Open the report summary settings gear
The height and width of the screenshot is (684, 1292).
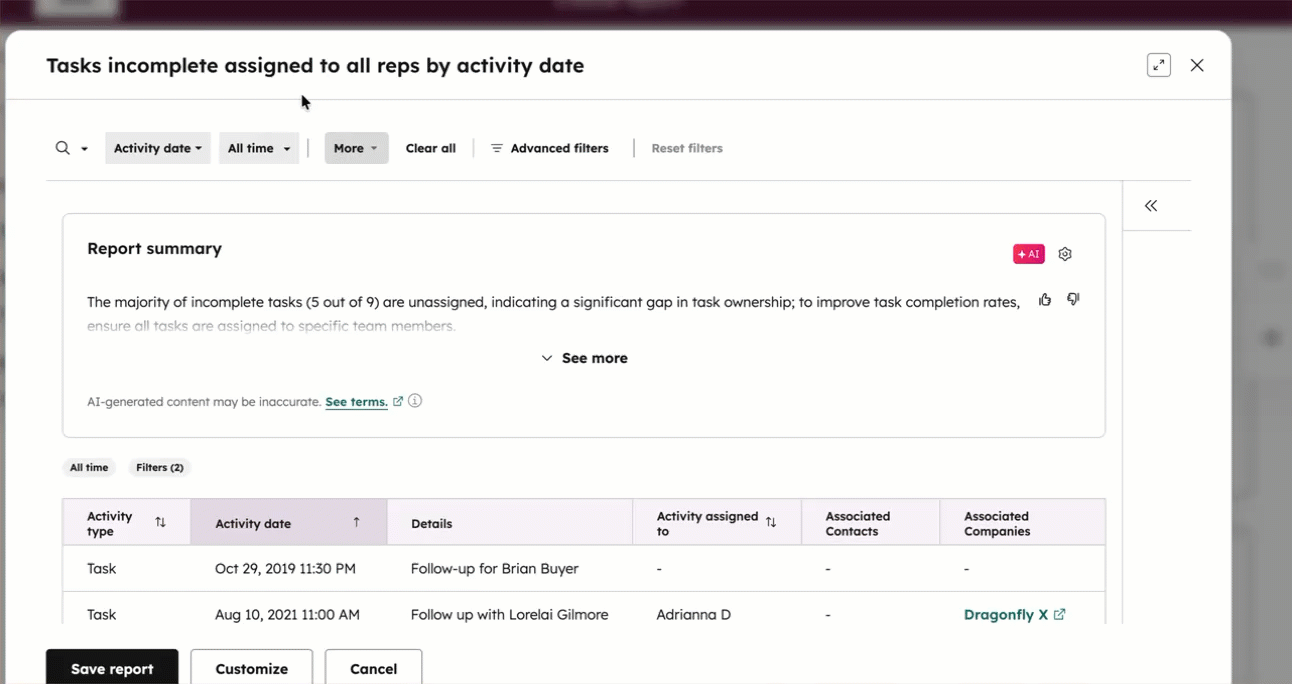pos(1064,253)
